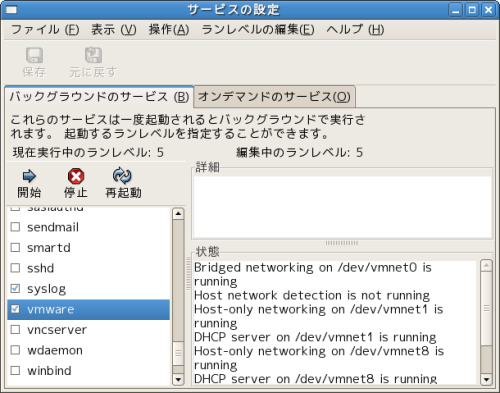Screen dimensions: 500x393
Task: Open the window menu icon in title bar
Action: click(x=12, y=10)
